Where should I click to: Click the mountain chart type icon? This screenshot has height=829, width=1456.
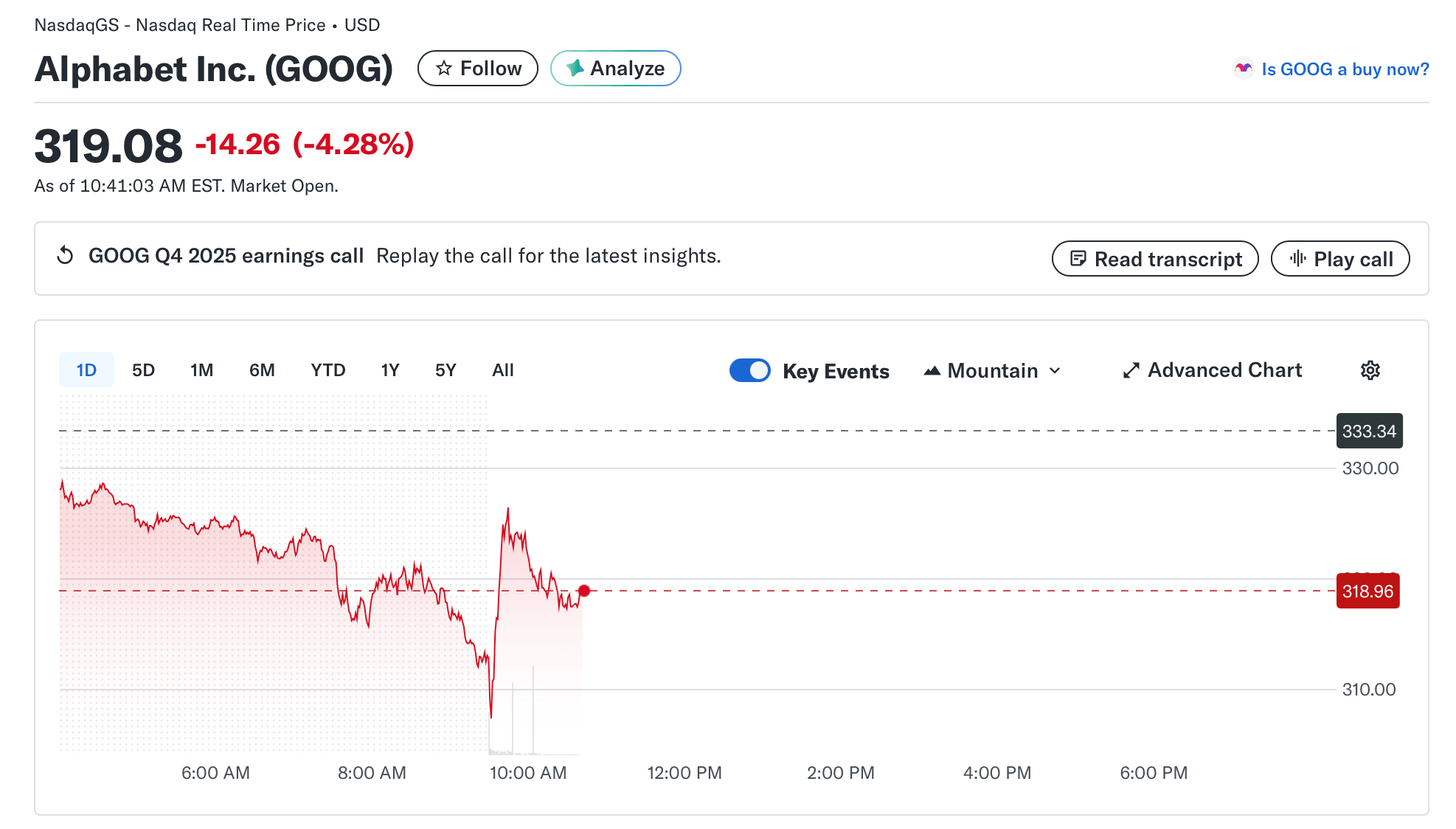pyautogui.click(x=932, y=370)
